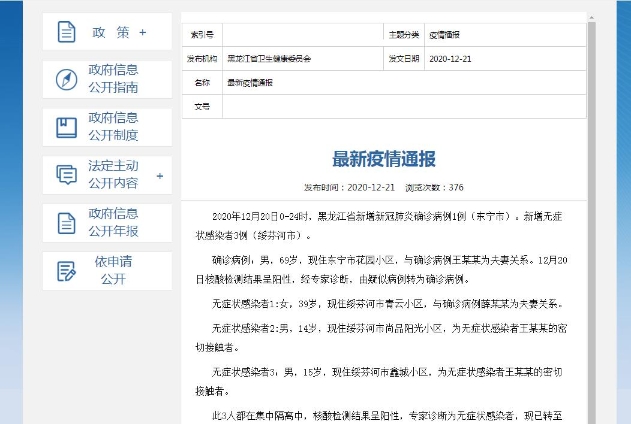Open 政府信息公开指南 in the sidebar
Image resolution: width=631 pixels, height=424 pixels.
[107, 79]
